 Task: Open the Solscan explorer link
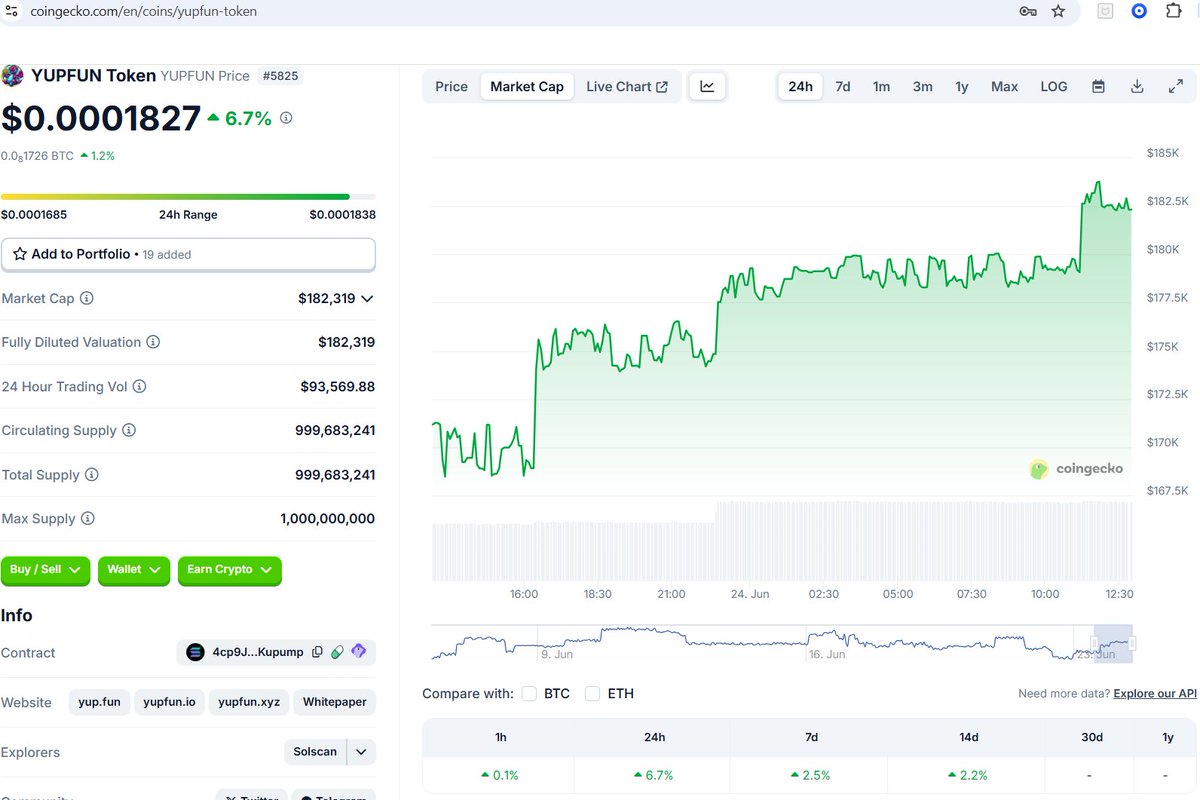coord(315,752)
